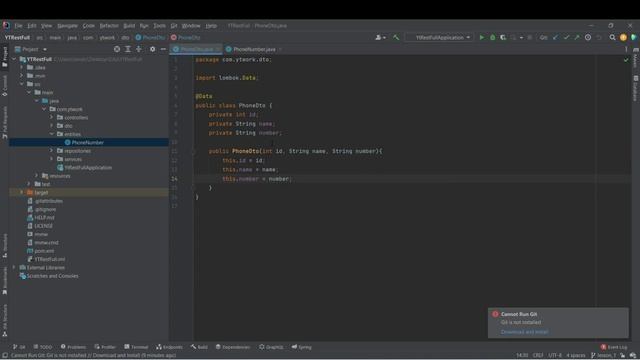The image size is (640, 360).
Task: Open the Bookmarks side tool window
Action: click(4, 280)
